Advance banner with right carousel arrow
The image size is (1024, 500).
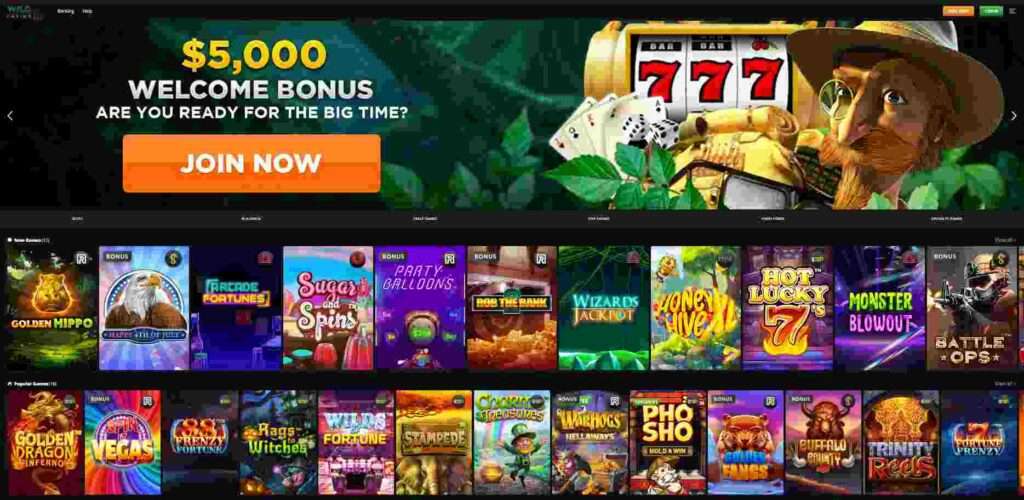[1014, 116]
